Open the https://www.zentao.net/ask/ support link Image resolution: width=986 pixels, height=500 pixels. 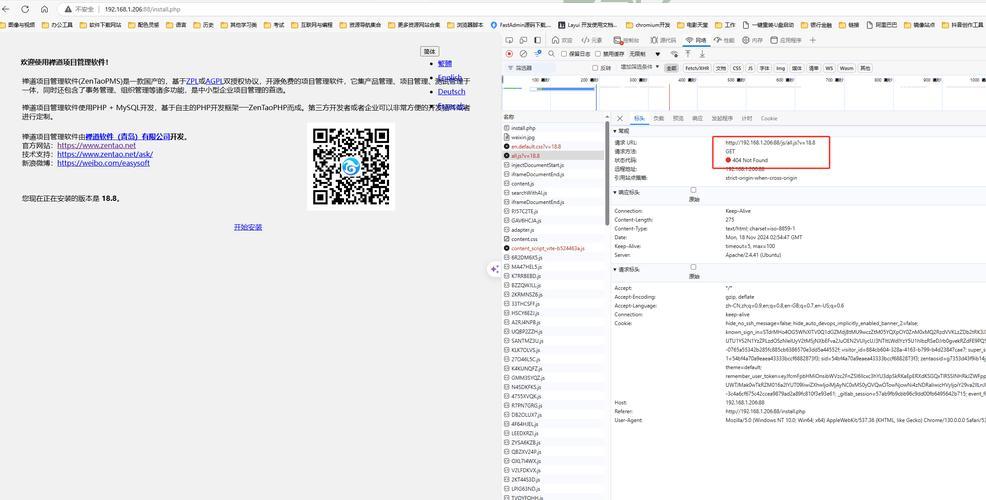[105, 154]
